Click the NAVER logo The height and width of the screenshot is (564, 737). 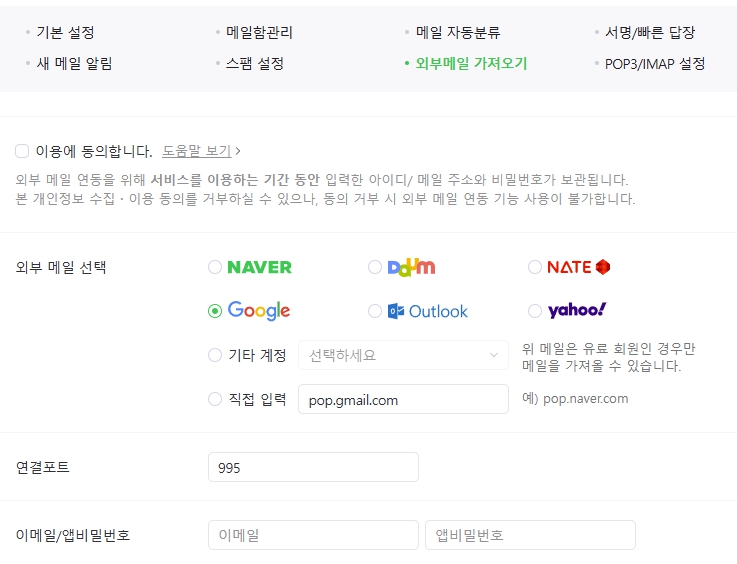pos(259,267)
